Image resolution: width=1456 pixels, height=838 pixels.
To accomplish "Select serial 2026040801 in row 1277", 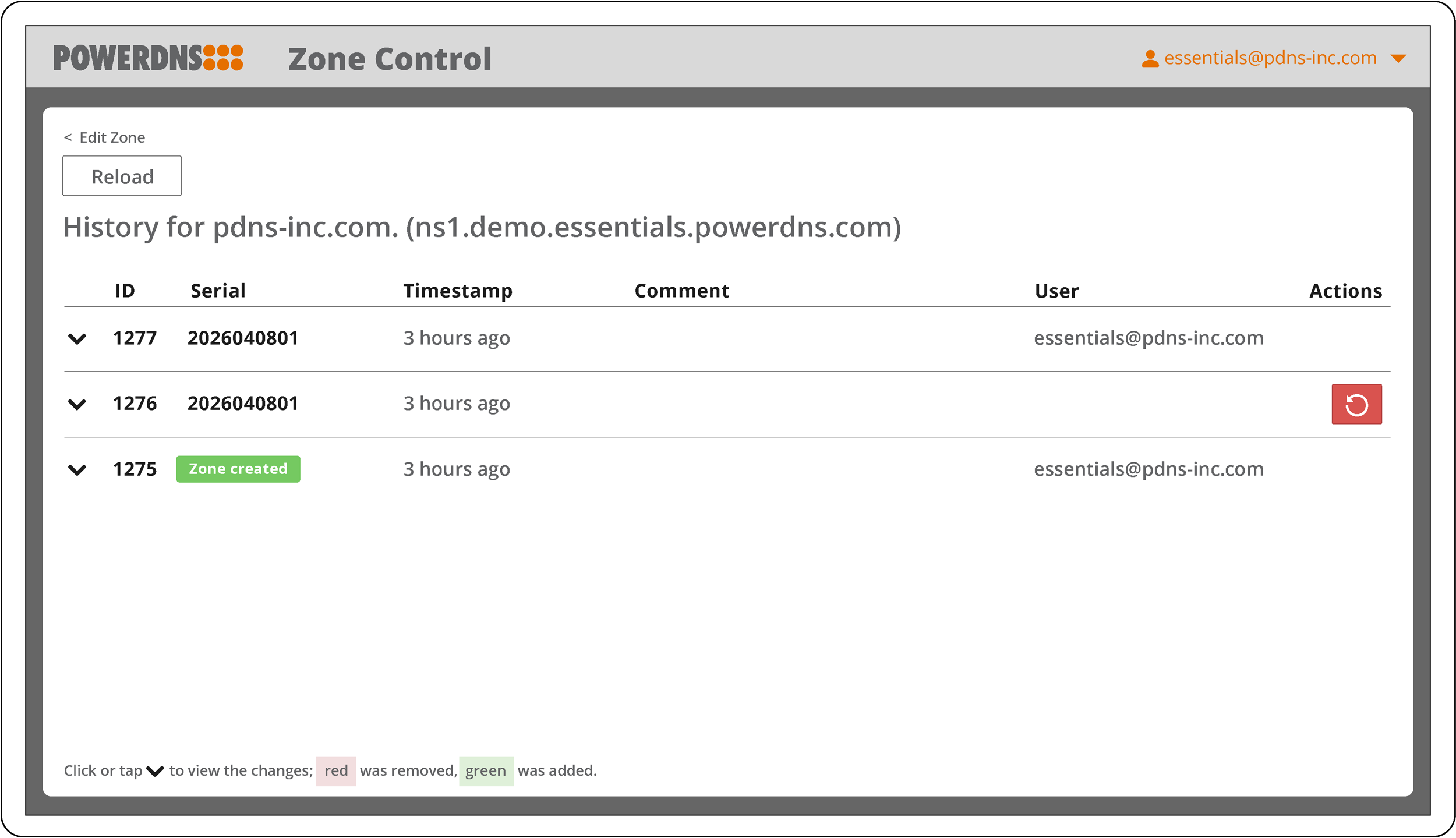I will 242,338.
